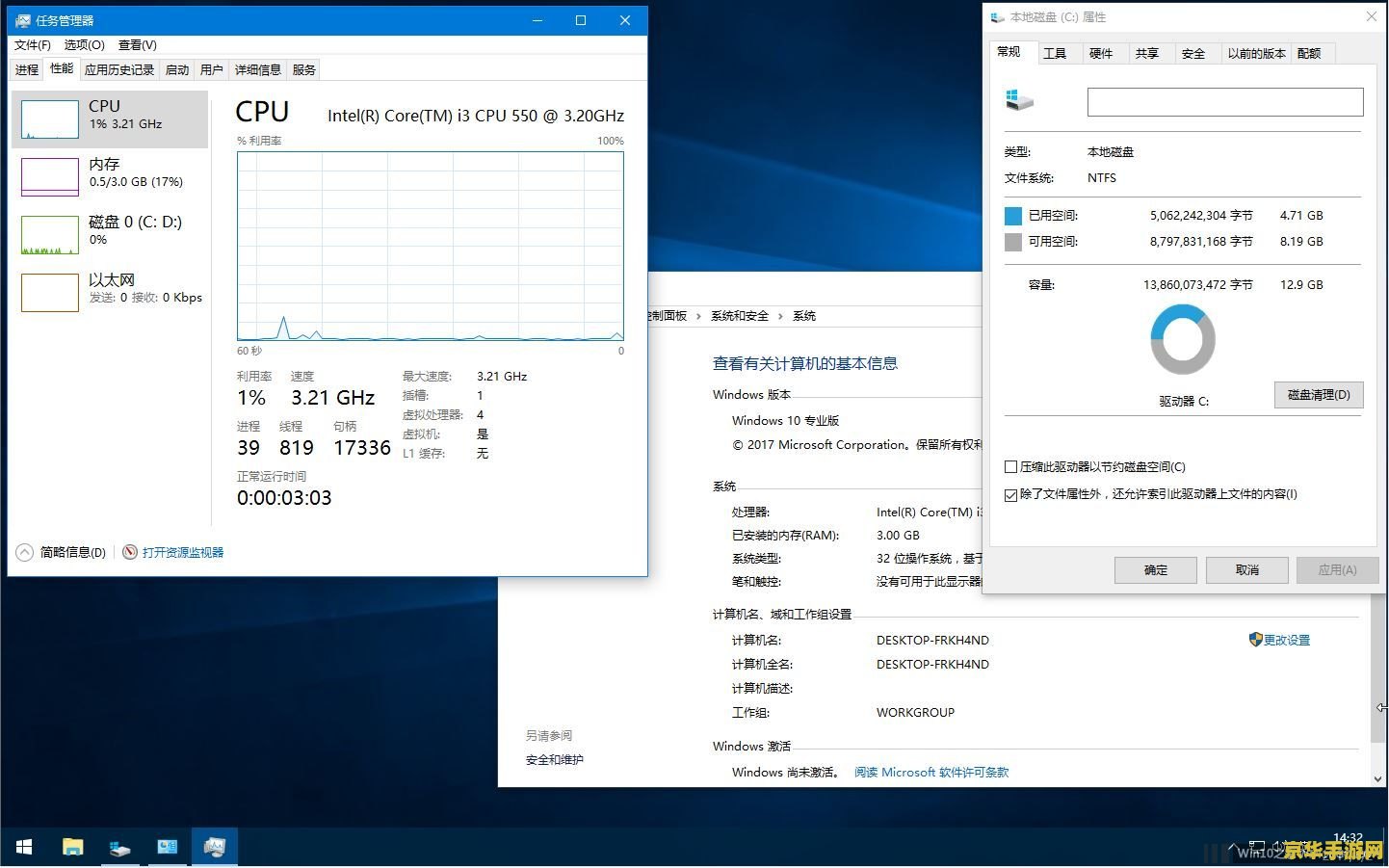Click the disabled Apply button
This screenshot has width=1389, height=868.
coord(1337,570)
